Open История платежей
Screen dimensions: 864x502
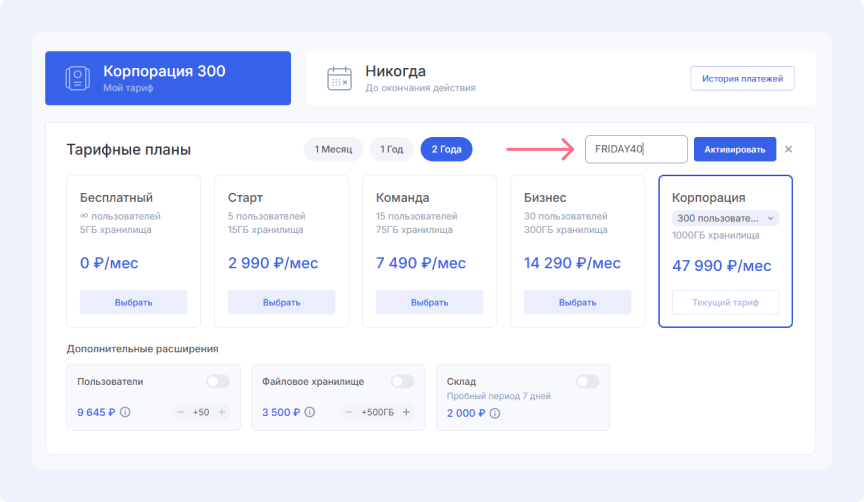pyautogui.click(x=742, y=78)
